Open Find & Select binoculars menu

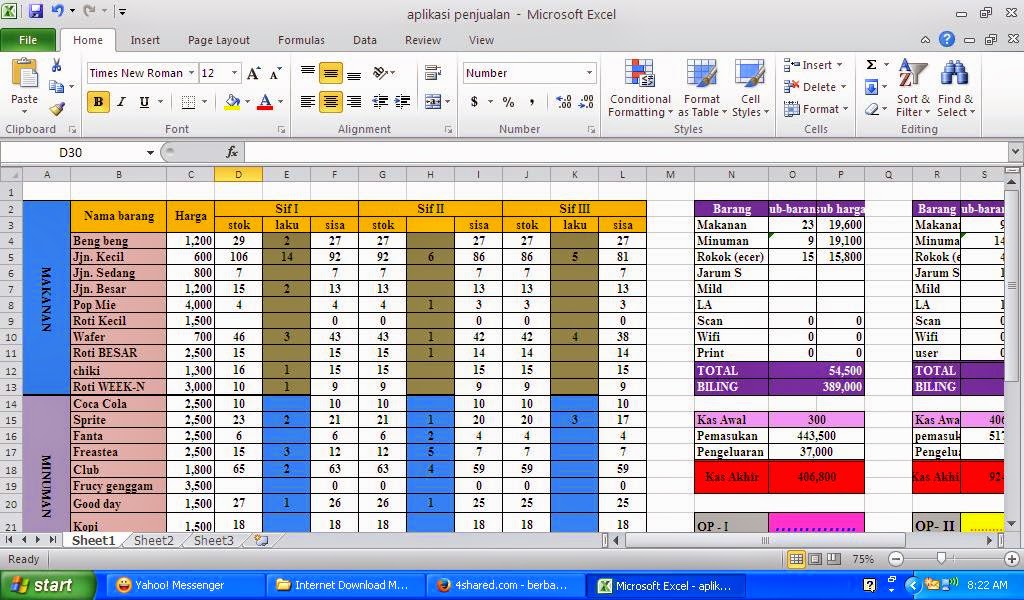[x=955, y=88]
